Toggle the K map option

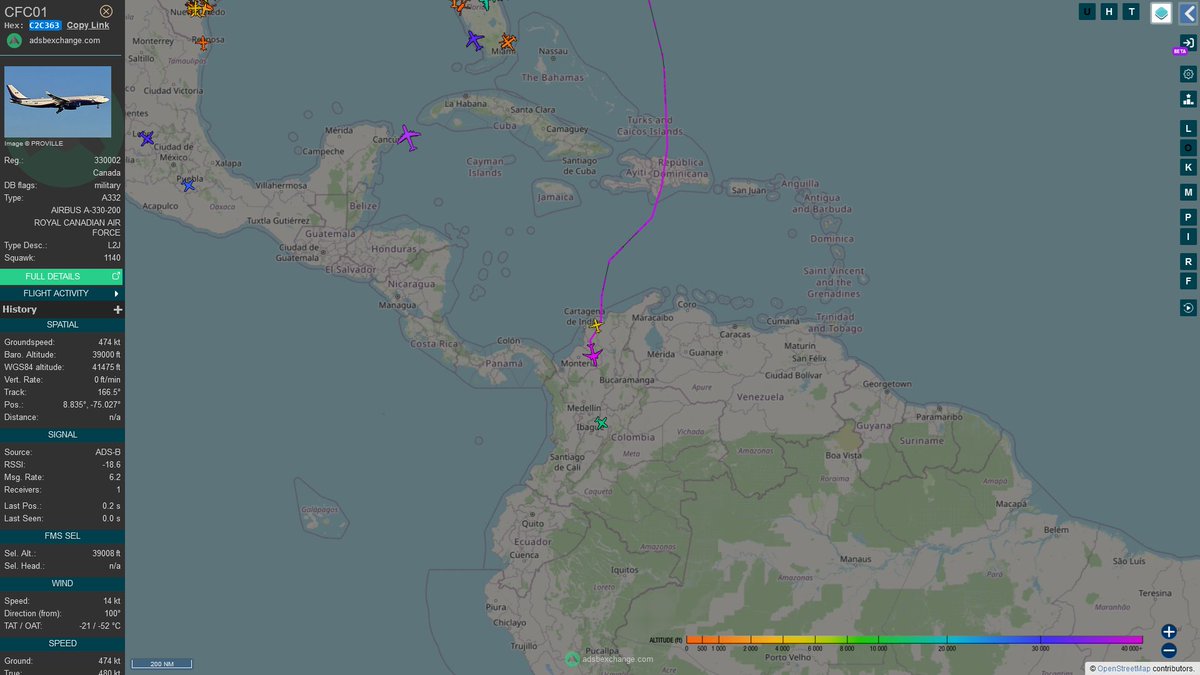click(x=1188, y=167)
